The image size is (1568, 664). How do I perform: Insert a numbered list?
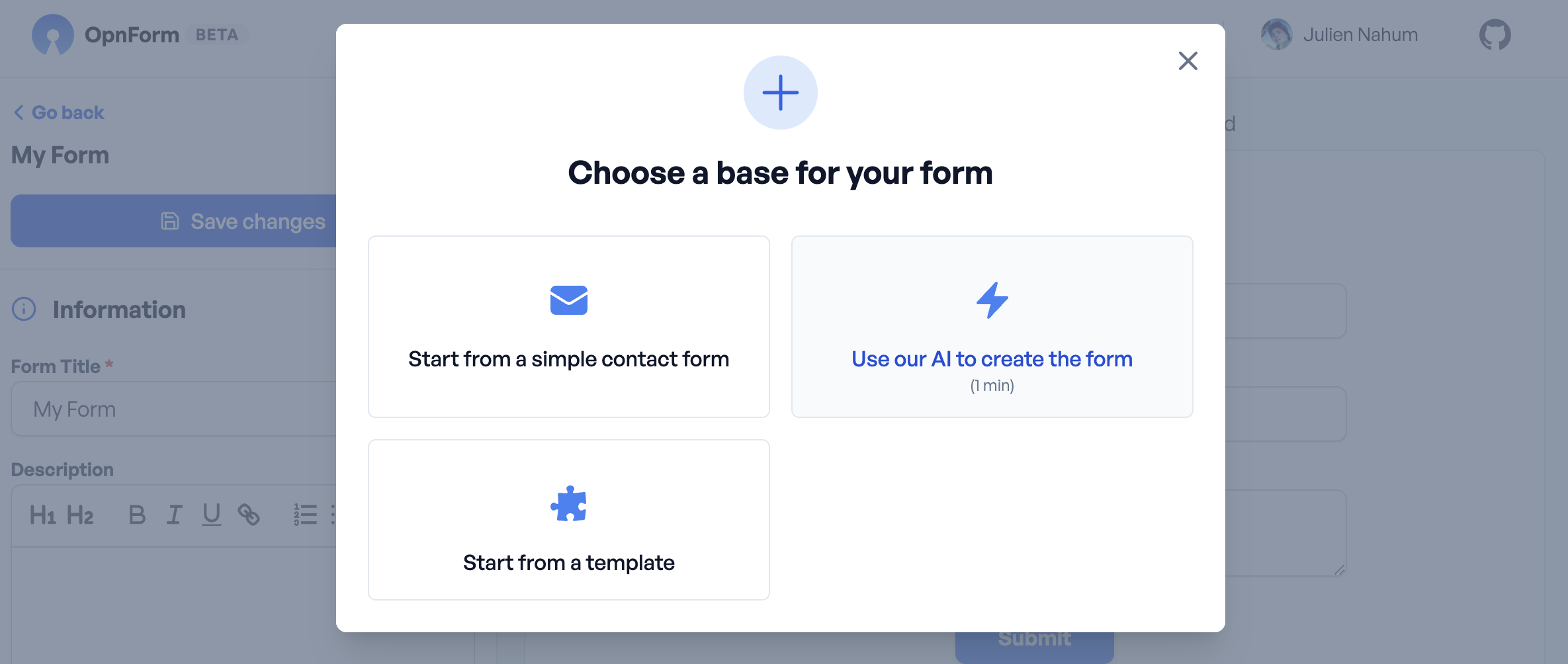pyautogui.click(x=305, y=515)
